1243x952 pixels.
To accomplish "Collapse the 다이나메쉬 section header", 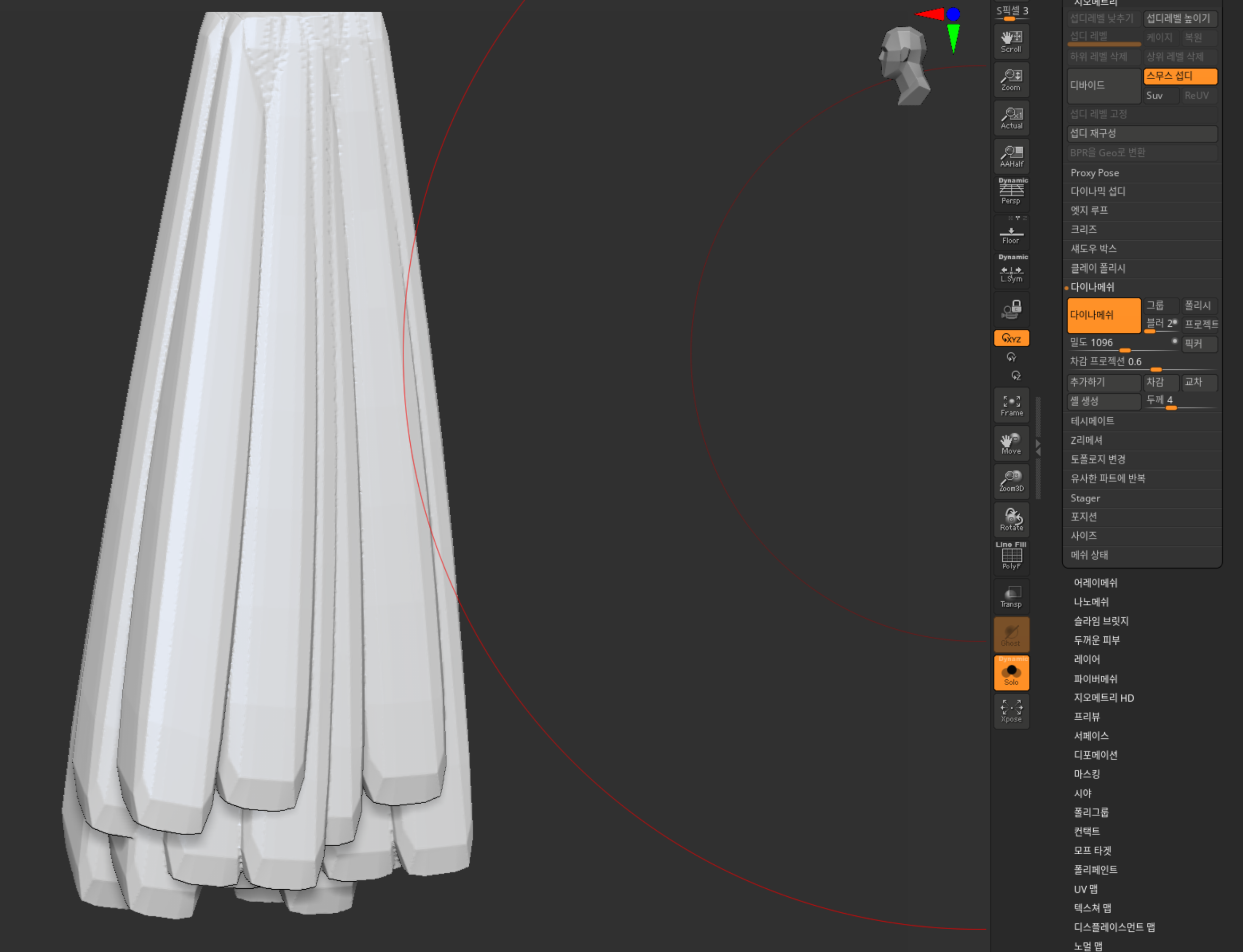I will [x=1092, y=287].
